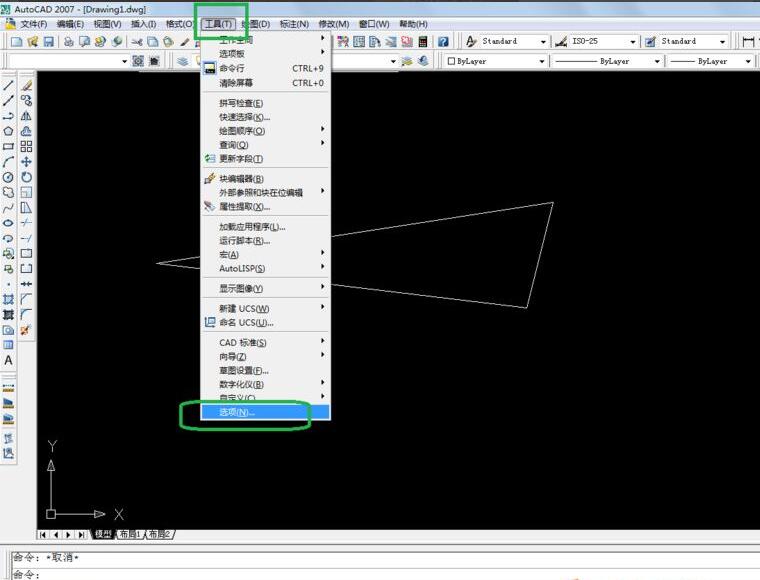Click the first-tab navigation arrow

click(43, 534)
